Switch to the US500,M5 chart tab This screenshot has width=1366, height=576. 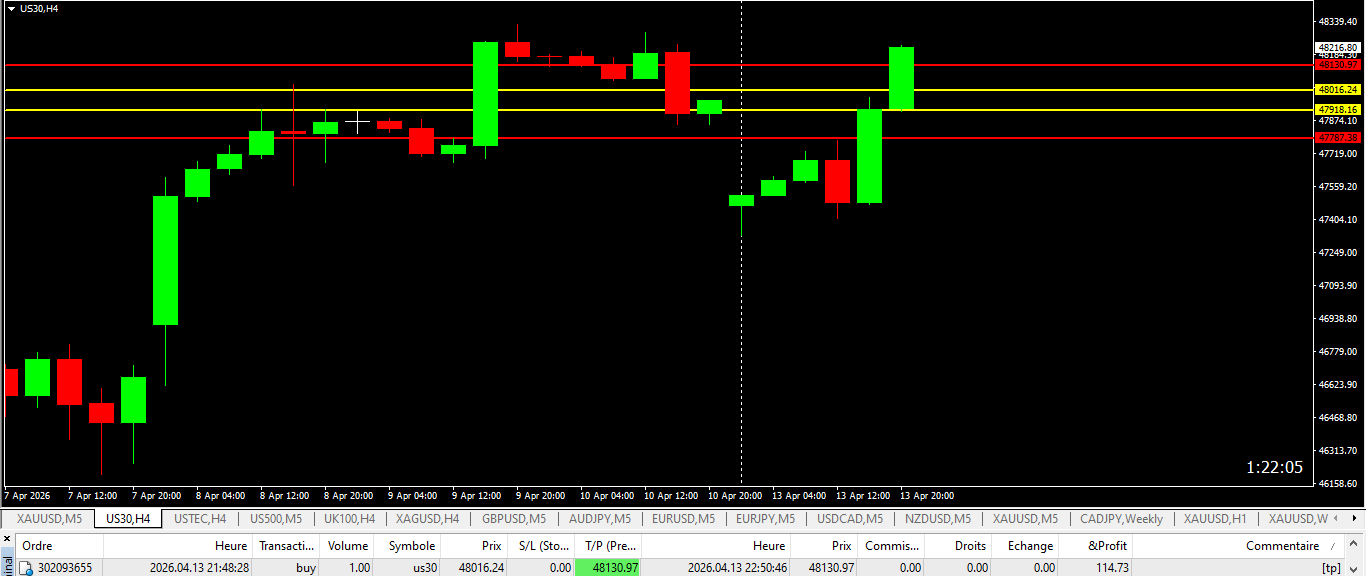coord(276,519)
